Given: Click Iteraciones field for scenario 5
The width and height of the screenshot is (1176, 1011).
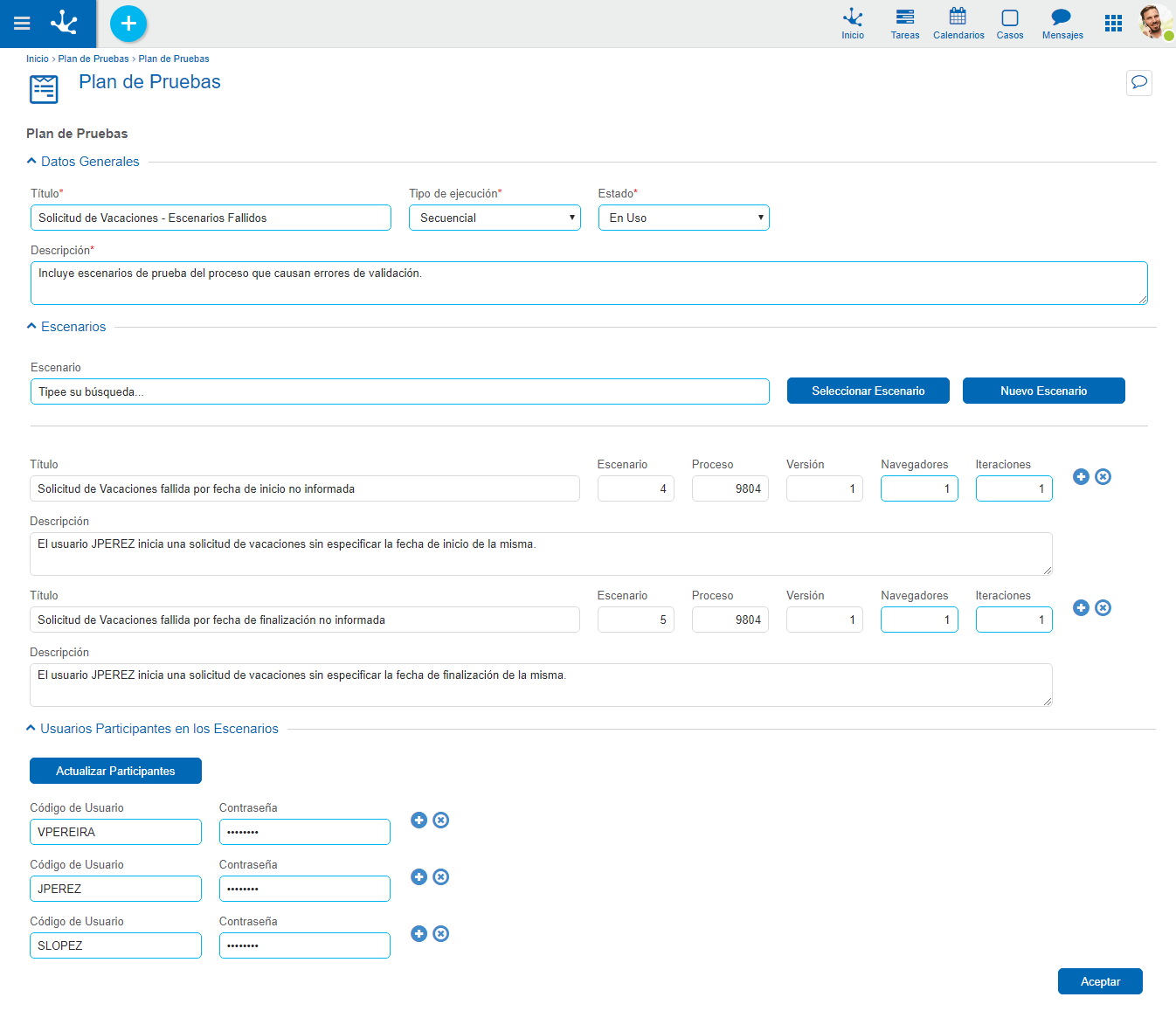Looking at the screenshot, I should [1014, 620].
